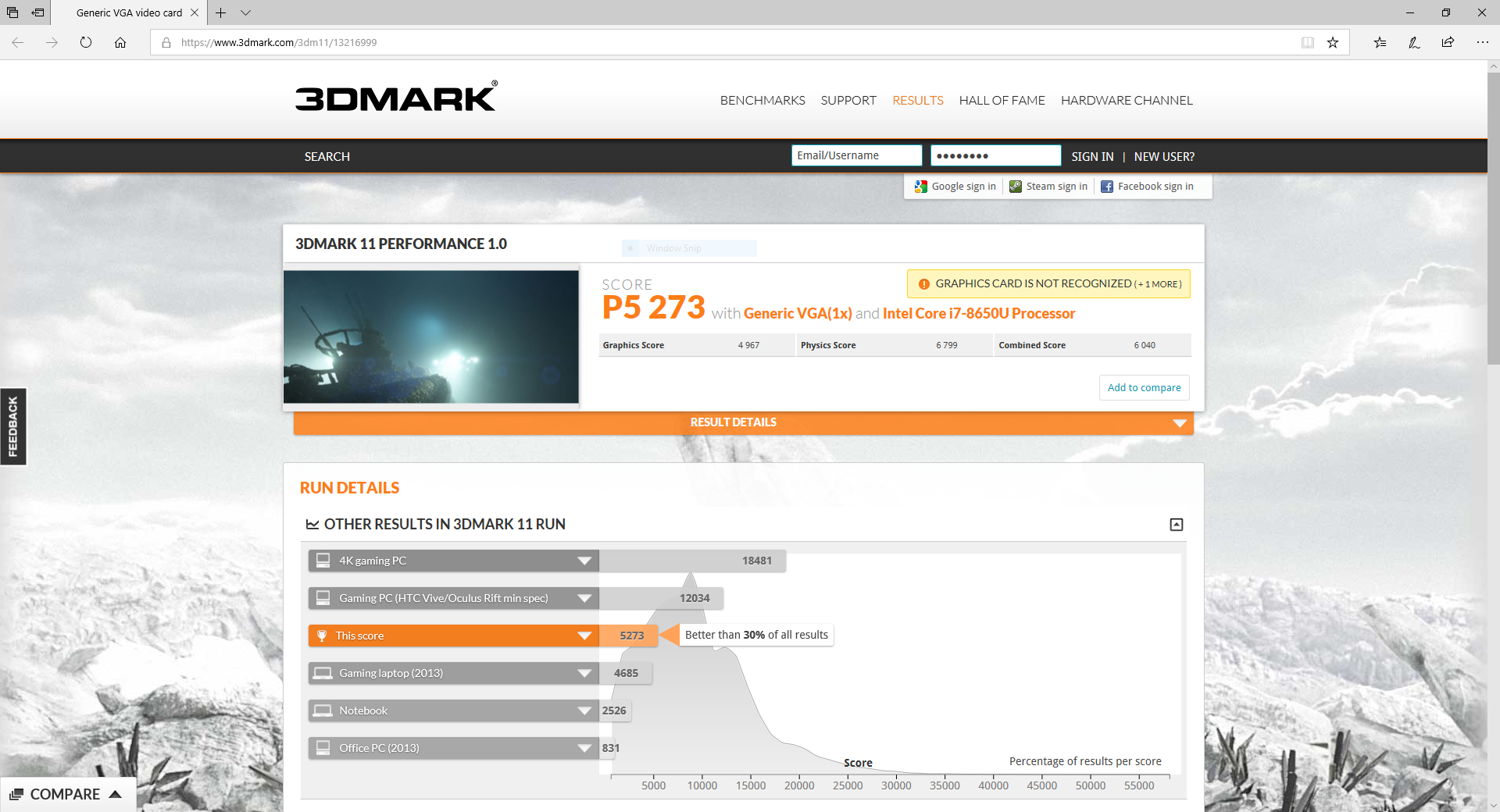Click the 18481 score bar value

(757, 561)
